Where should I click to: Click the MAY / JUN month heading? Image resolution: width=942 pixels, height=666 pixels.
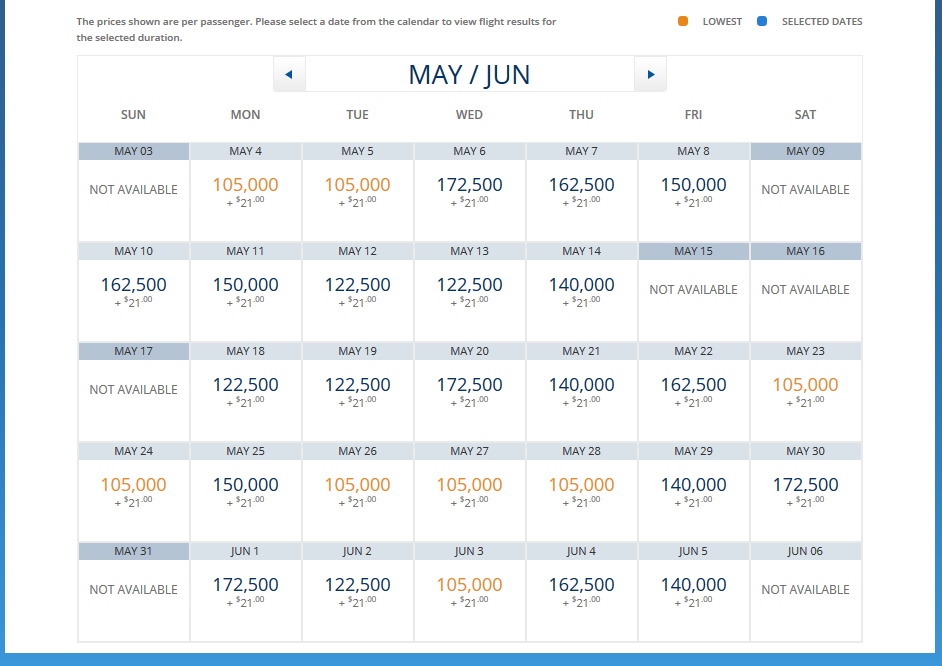pyautogui.click(x=469, y=74)
